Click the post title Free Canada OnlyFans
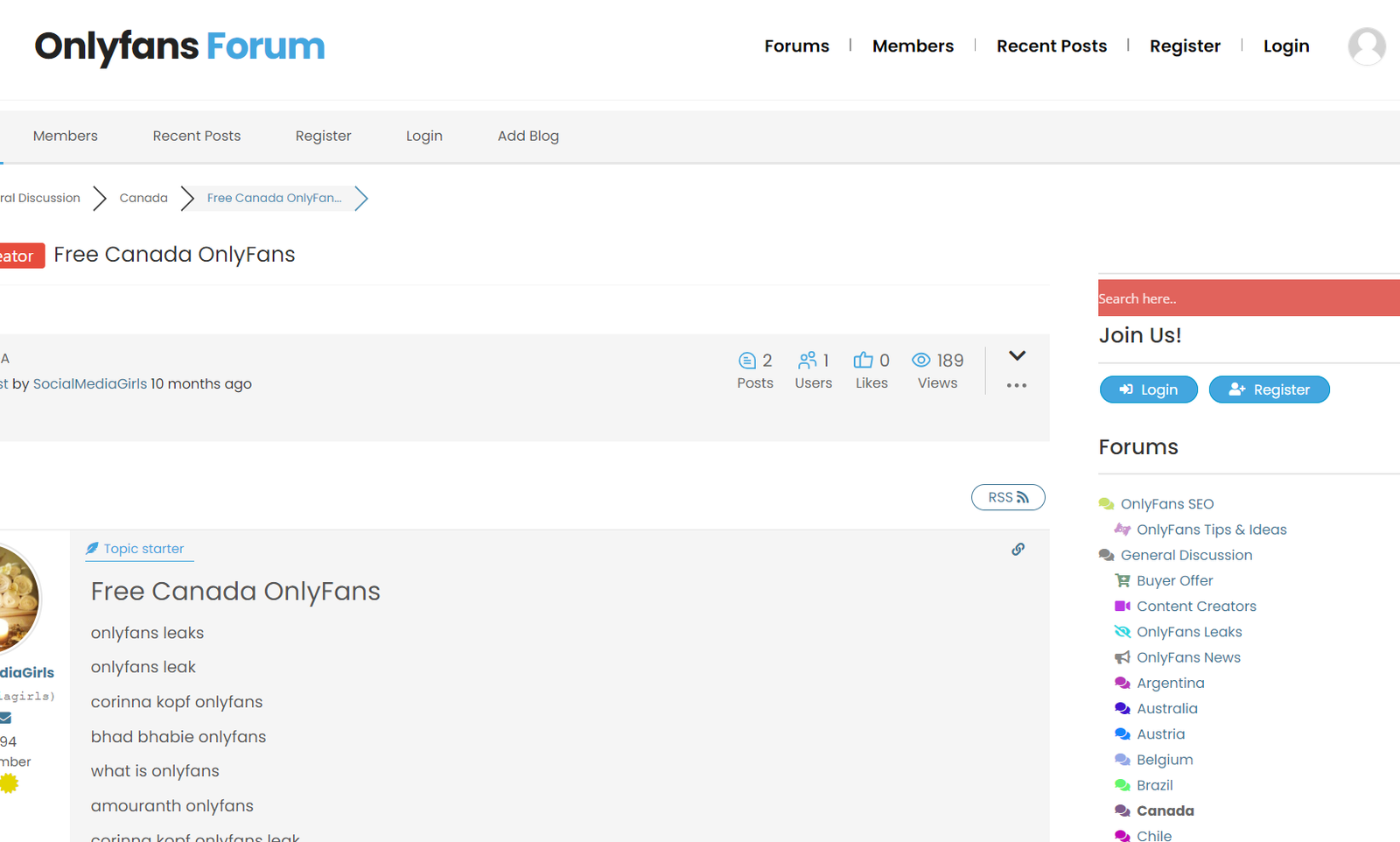 235,591
